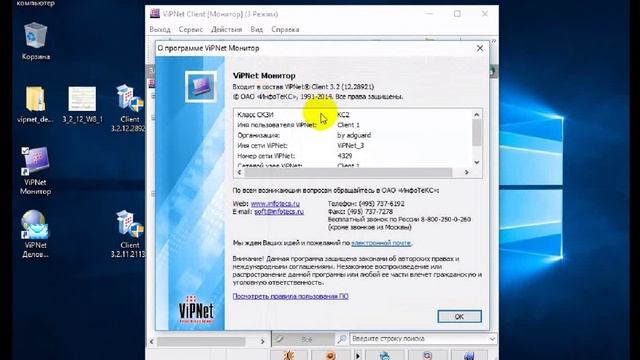The width and height of the screenshot is (640, 360).
Task: Click the Все filter button near search
Action: [303, 339]
